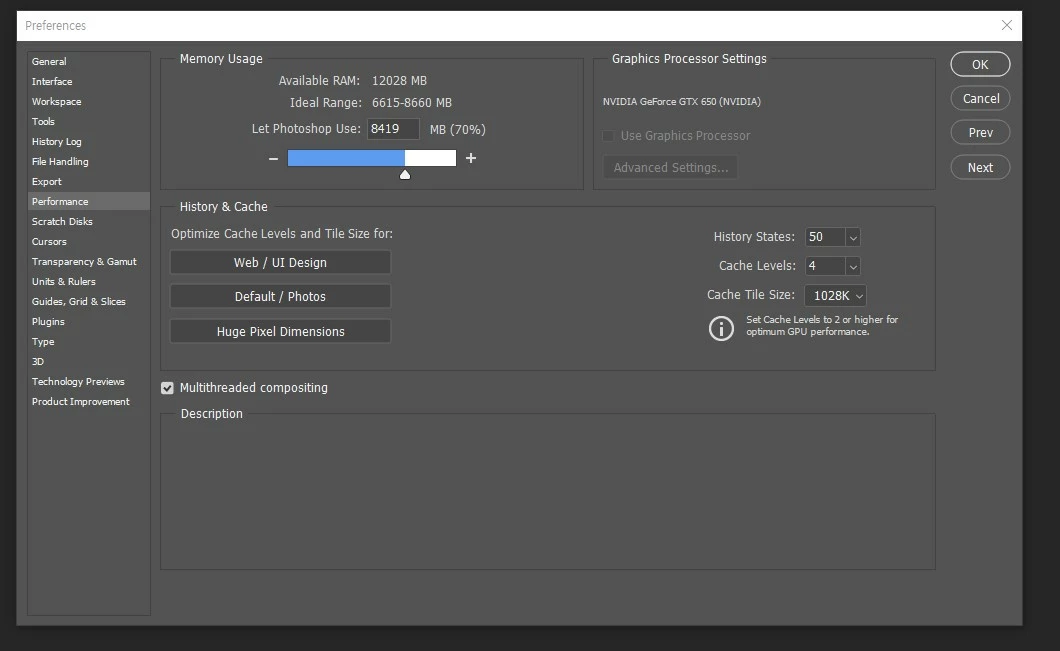Click the Available RAM 12028 MB value
Image resolution: width=1060 pixels, height=651 pixels.
pos(399,80)
